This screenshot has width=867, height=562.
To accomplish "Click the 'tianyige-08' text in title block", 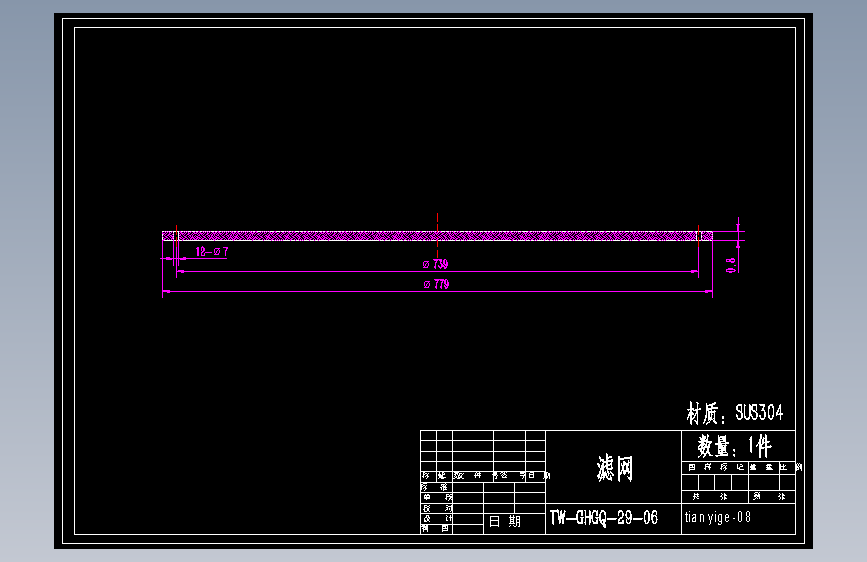I will click(718, 517).
